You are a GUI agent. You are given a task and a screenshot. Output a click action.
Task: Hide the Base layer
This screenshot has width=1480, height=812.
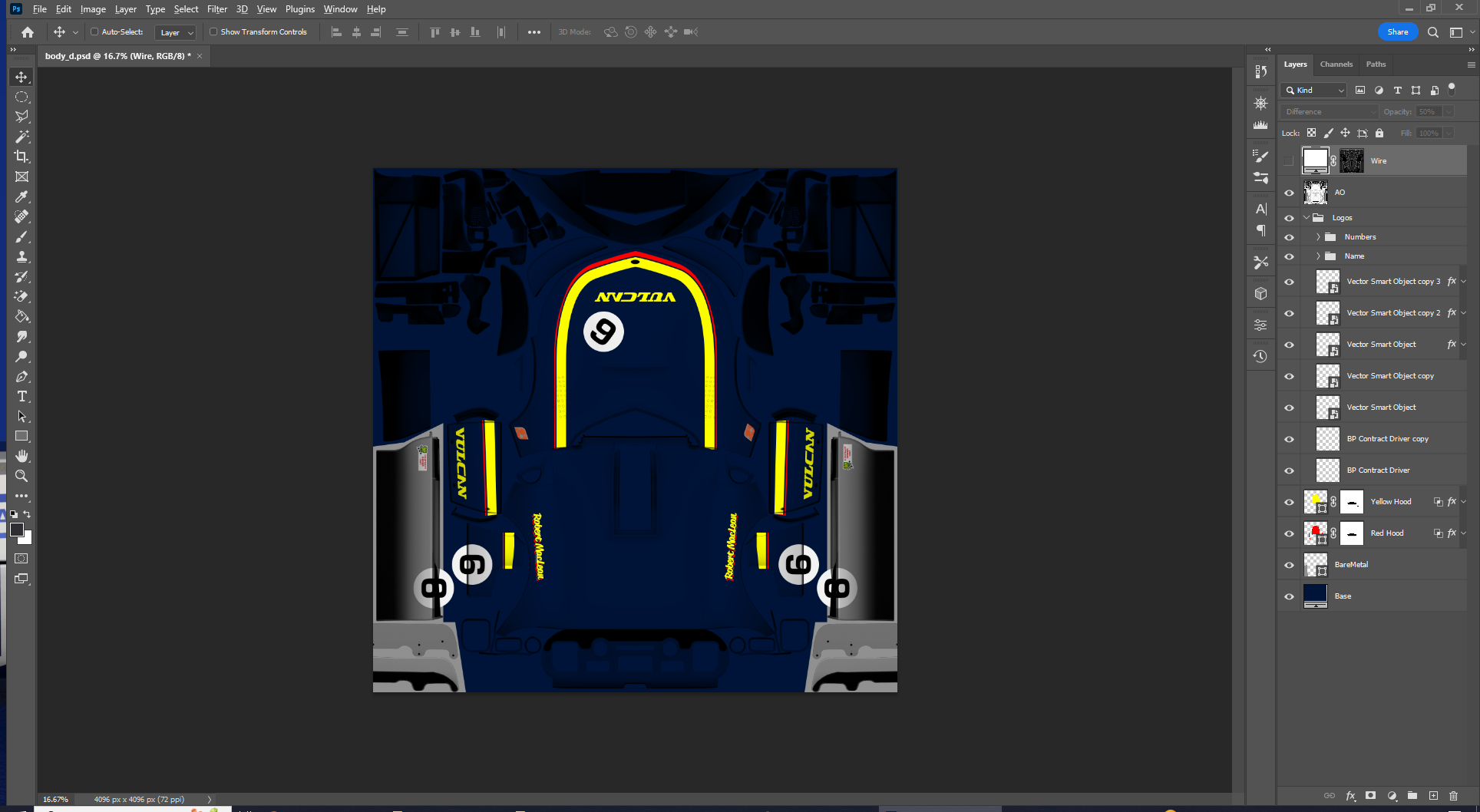click(x=1289, y=596)
